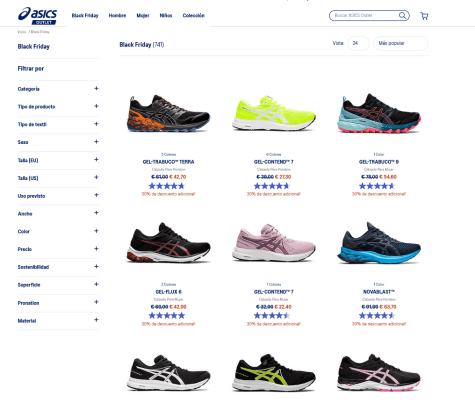
Task: View the navy-blue NOVABLAST shoe image
Action: (379, 242)
